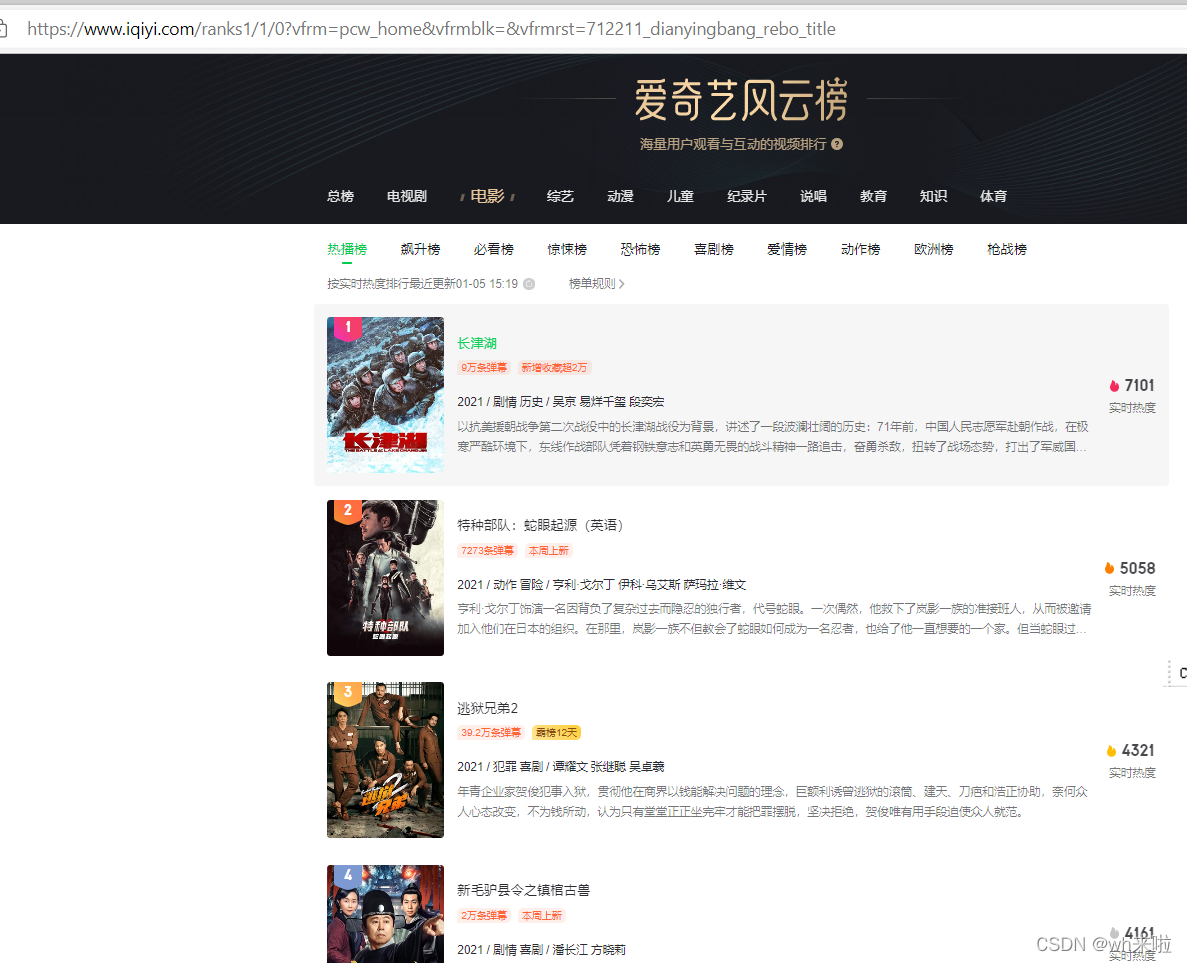Click the flame icon next to 7101

point(1114,386)
